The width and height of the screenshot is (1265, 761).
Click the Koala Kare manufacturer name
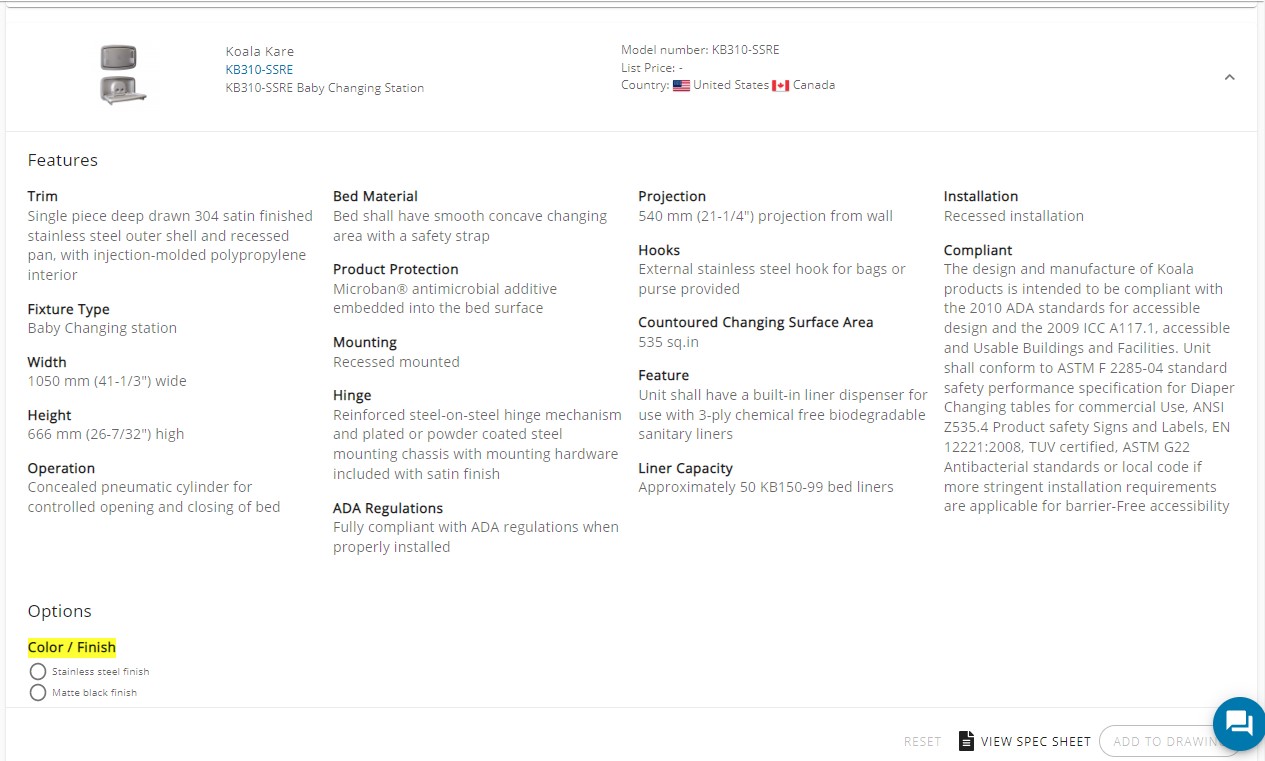260,52
